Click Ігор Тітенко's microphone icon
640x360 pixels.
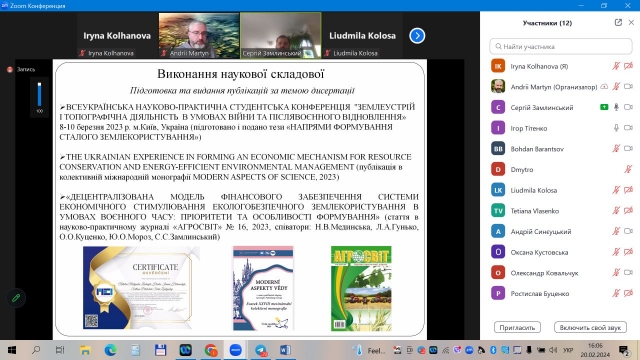pos(616,128)
